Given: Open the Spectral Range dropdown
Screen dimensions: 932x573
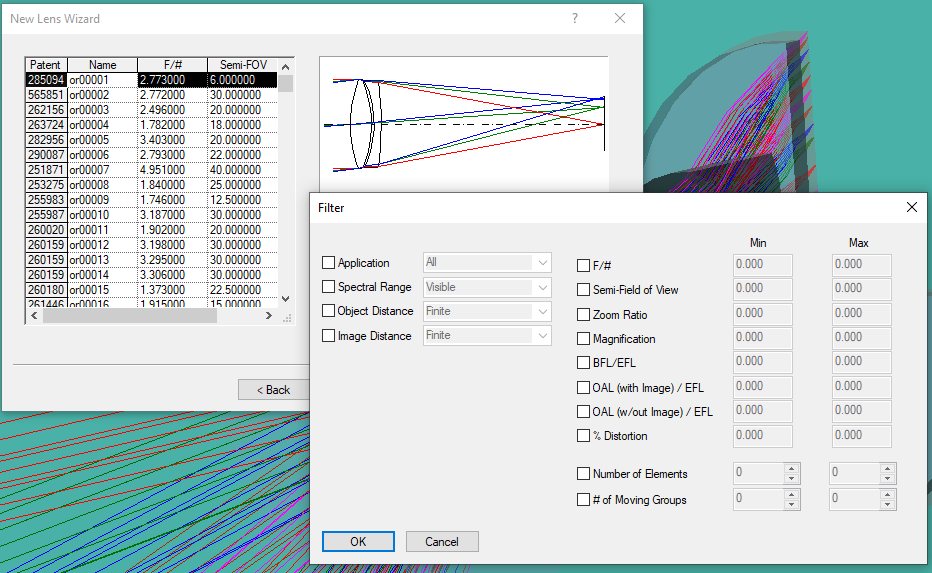Looking at the screenshot, I should click(543, 287).
